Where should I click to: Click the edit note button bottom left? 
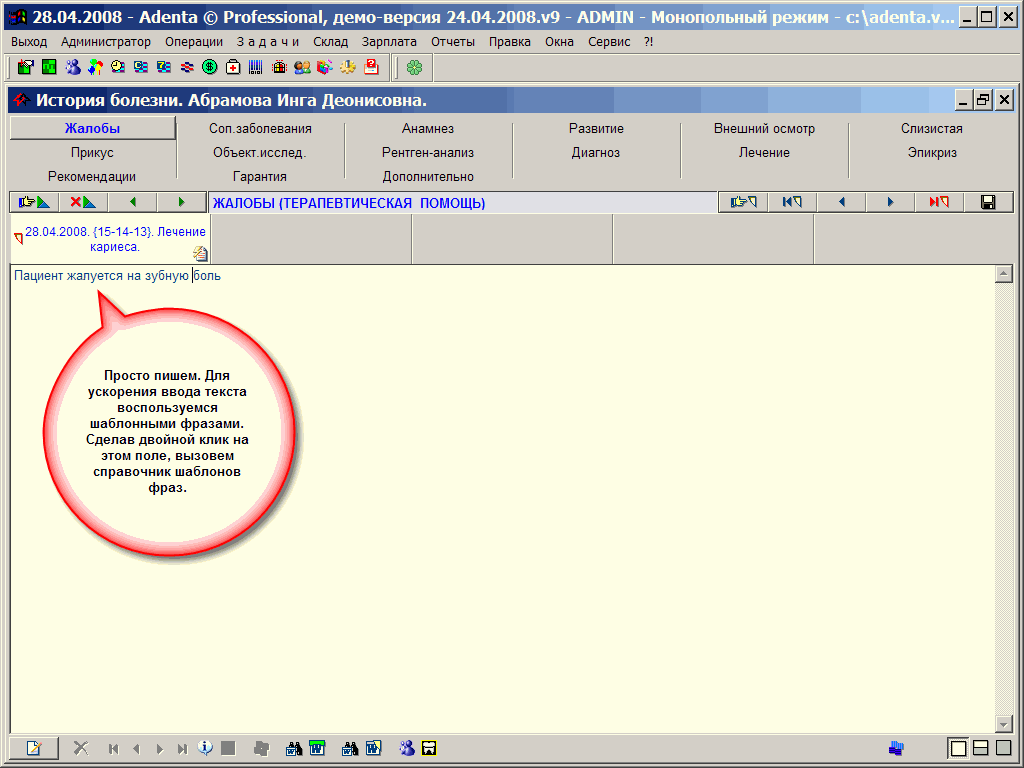(34, 748)
